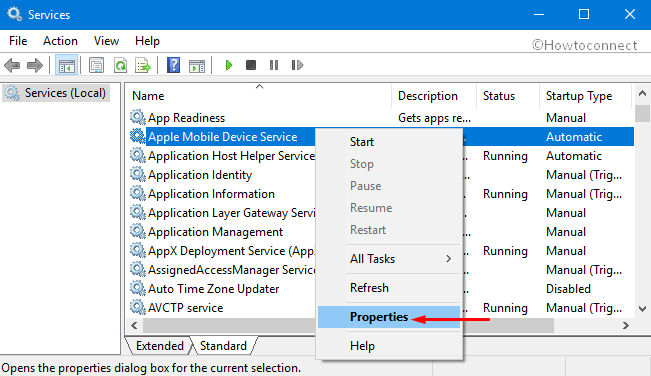Screen dimensions: 651x376
Task: Choose Start in the context menu
Action: coord(390,142)
